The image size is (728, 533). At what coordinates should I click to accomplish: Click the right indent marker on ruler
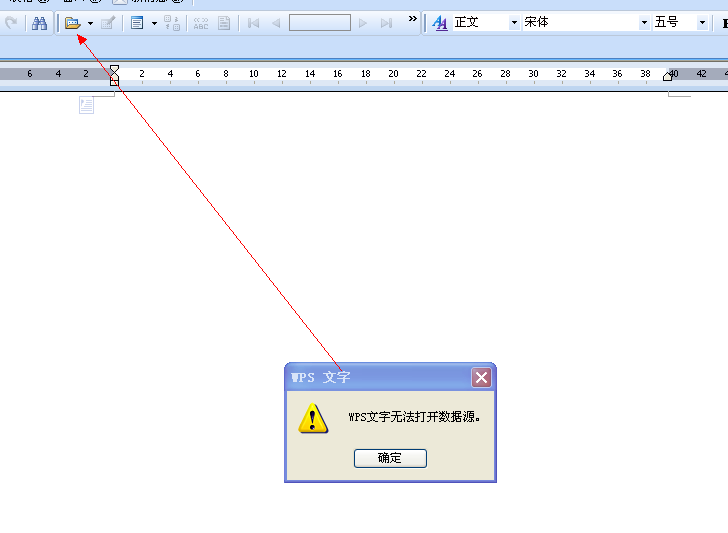[668, 76]
